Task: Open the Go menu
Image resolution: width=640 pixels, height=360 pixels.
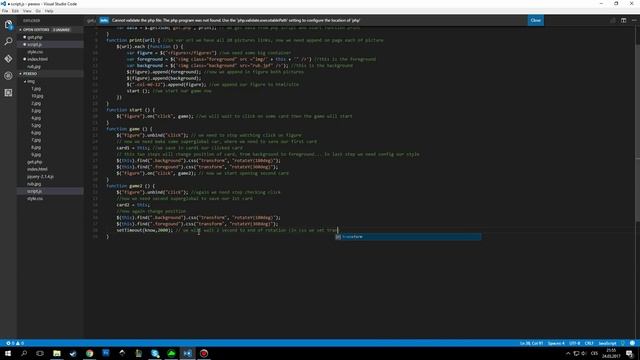Action: point(38,11)
